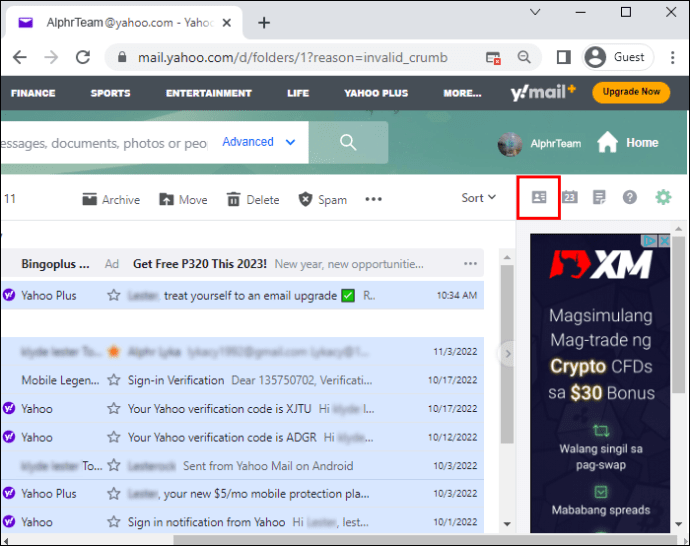
Task: Open the LIFE menu item
Action: click(298, 93)
